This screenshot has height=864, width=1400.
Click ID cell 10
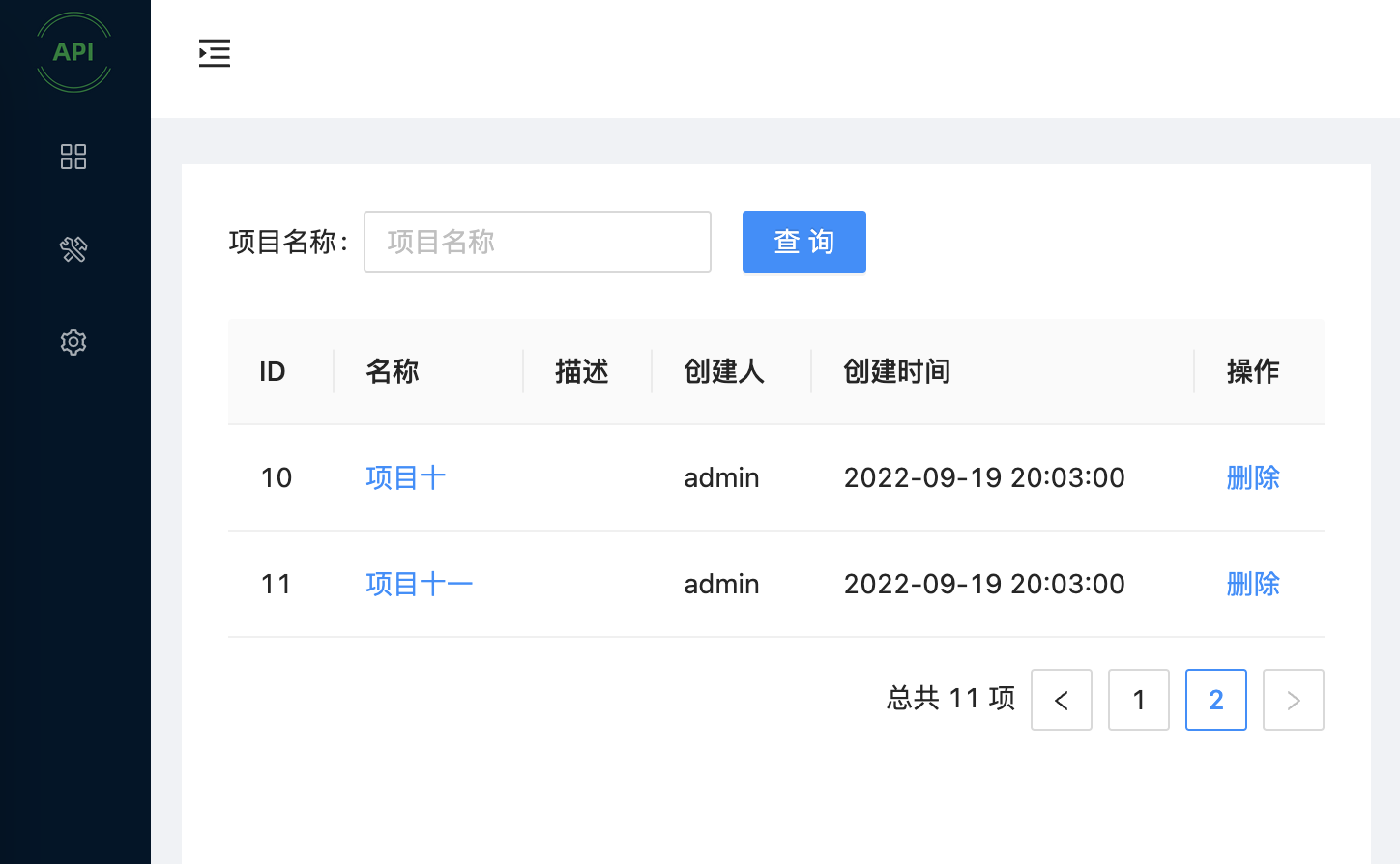click(277, 477)
